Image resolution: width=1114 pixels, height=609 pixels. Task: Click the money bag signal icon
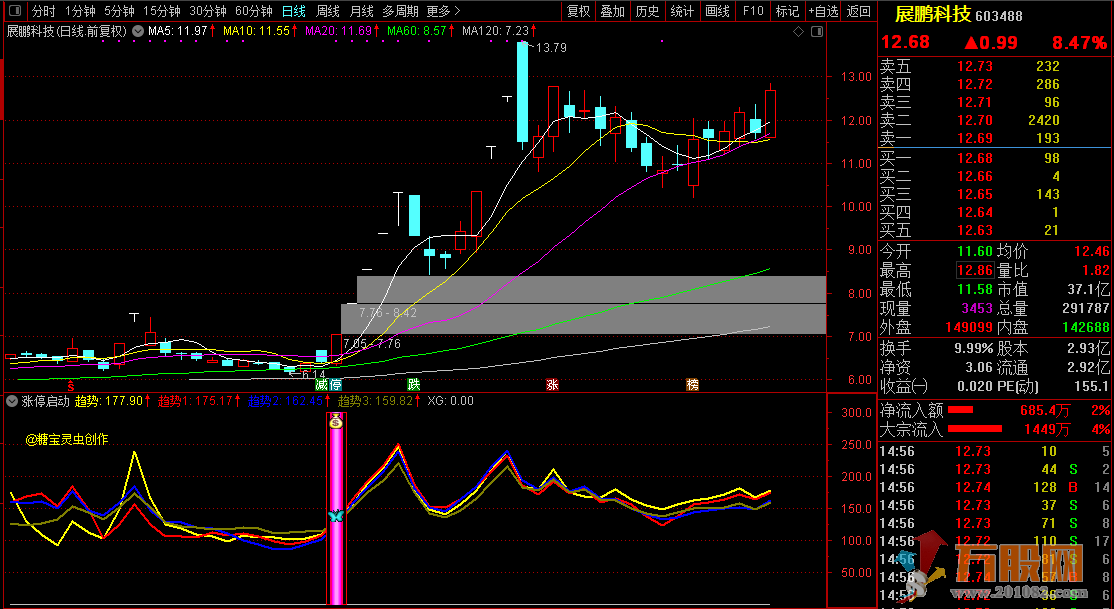point(336,421)
